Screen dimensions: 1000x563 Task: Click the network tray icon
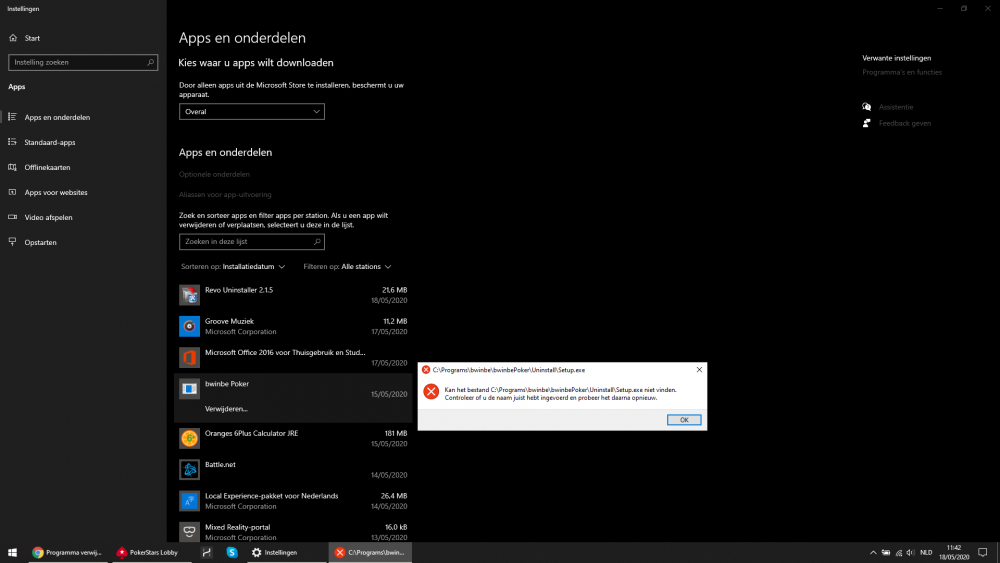[899, 553]
